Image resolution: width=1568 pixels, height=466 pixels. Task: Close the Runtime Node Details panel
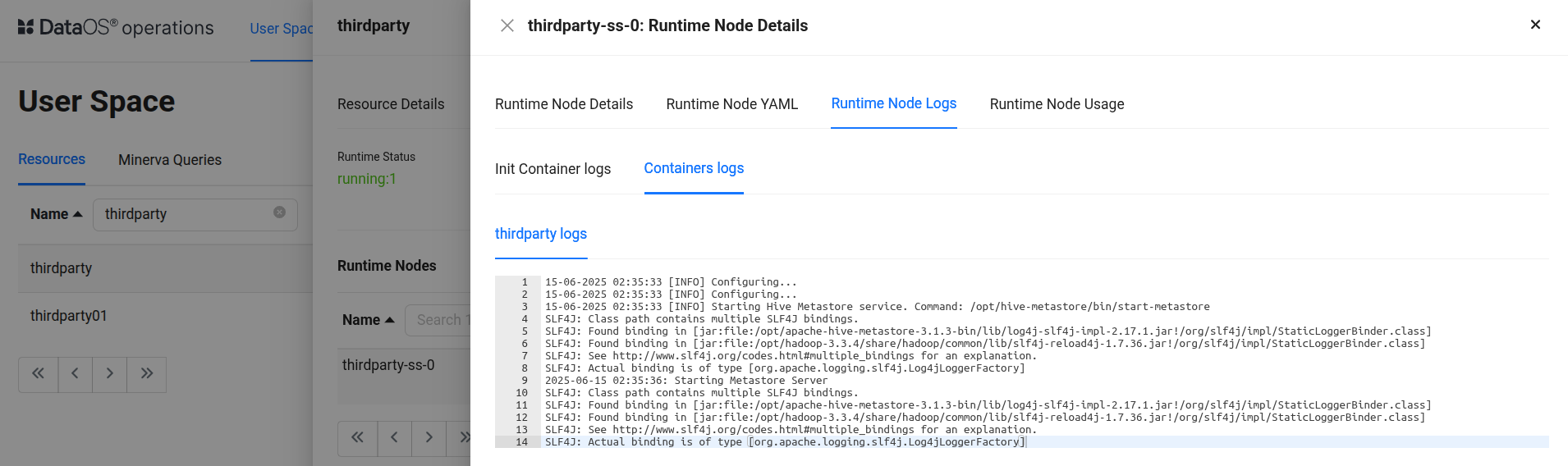point(1534,25)
